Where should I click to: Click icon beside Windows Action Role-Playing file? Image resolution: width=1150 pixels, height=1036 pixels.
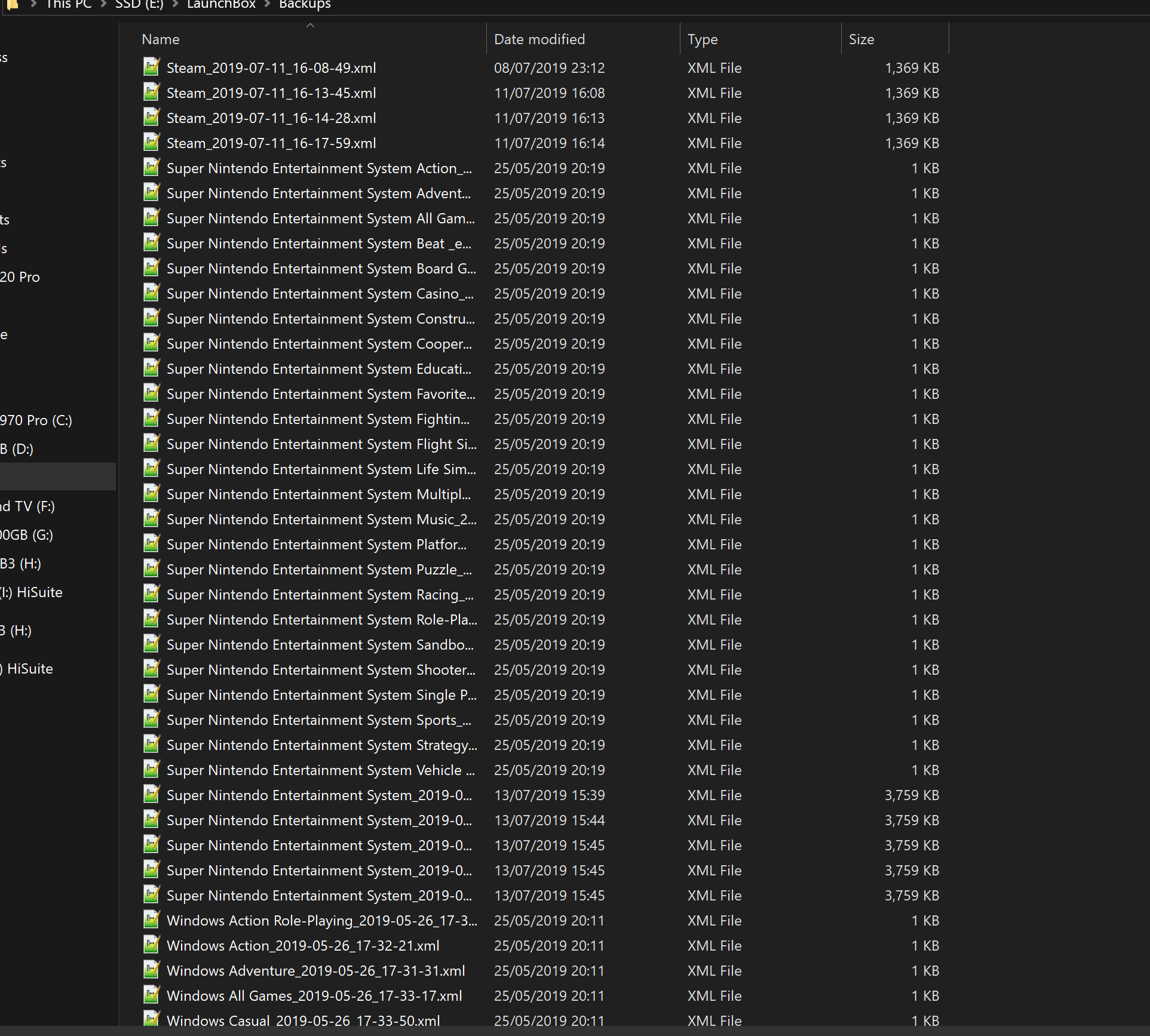(152, 920)
